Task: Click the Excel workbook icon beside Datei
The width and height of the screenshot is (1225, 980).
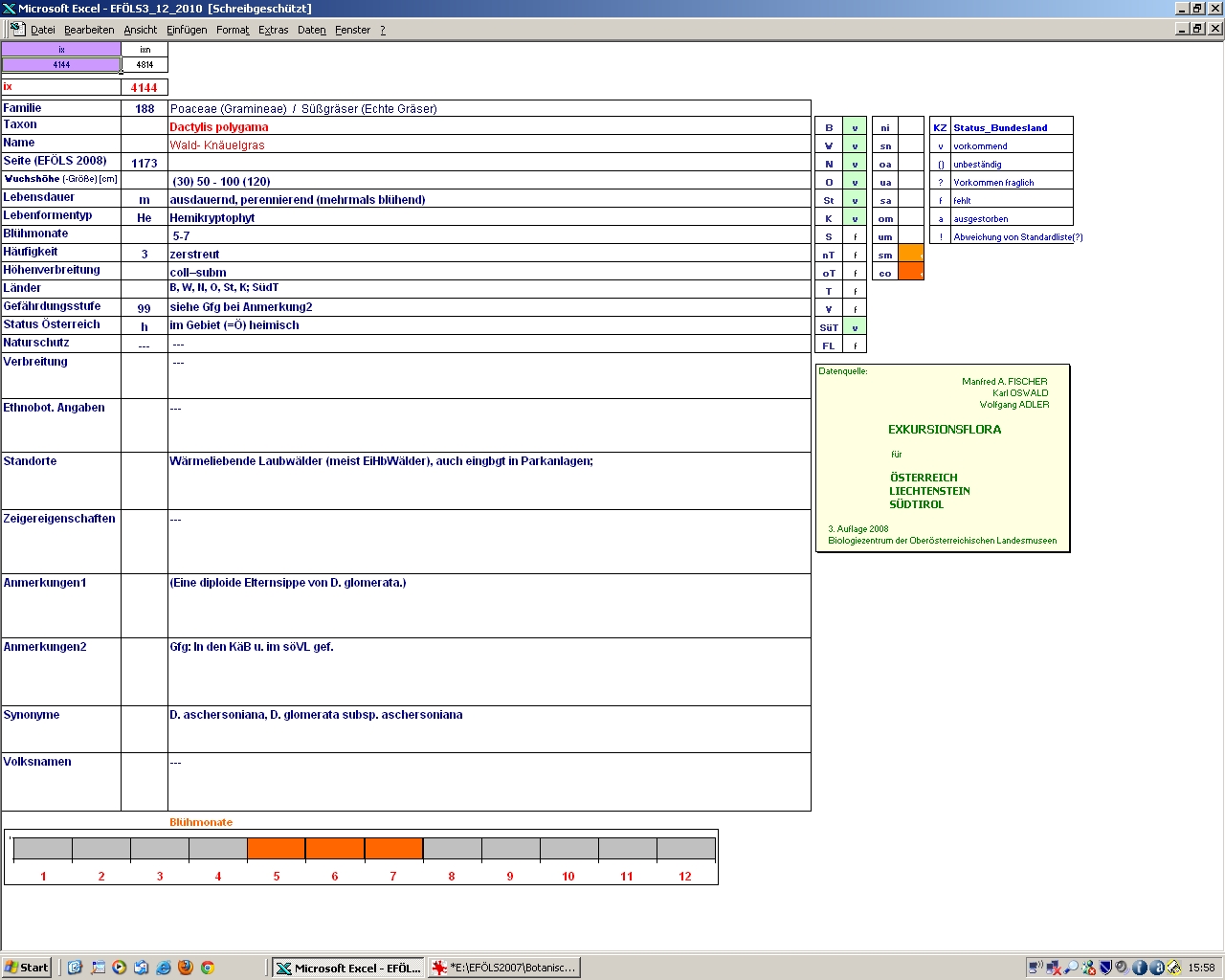Action: [x=17, y=29]
